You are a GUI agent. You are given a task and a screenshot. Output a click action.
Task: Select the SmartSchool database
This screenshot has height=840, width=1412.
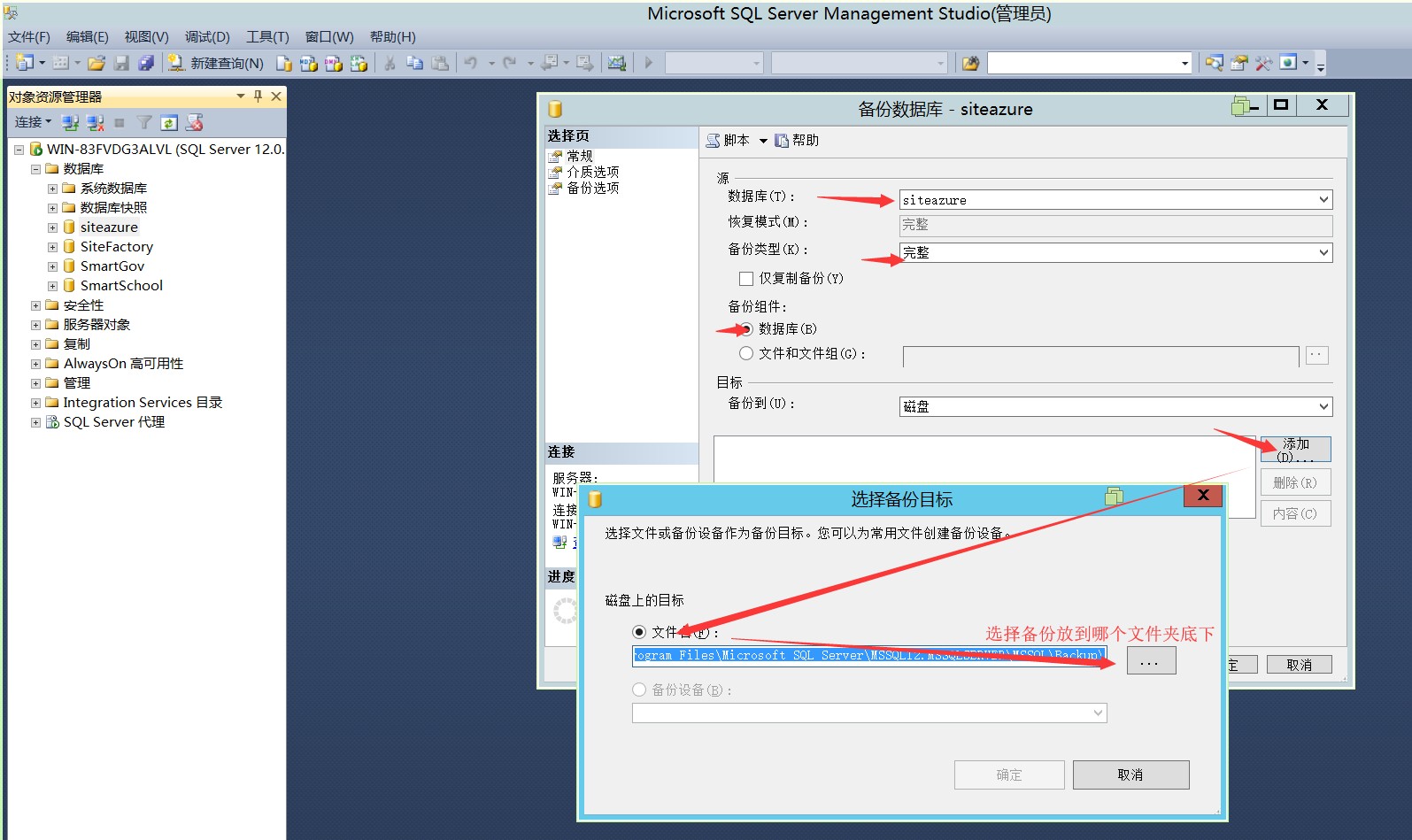point(121,286)
